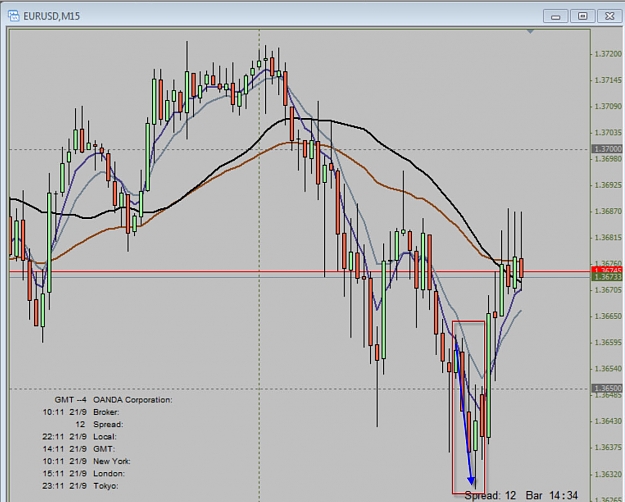Click the green 1.36733 bid price label

click(607, 277)
